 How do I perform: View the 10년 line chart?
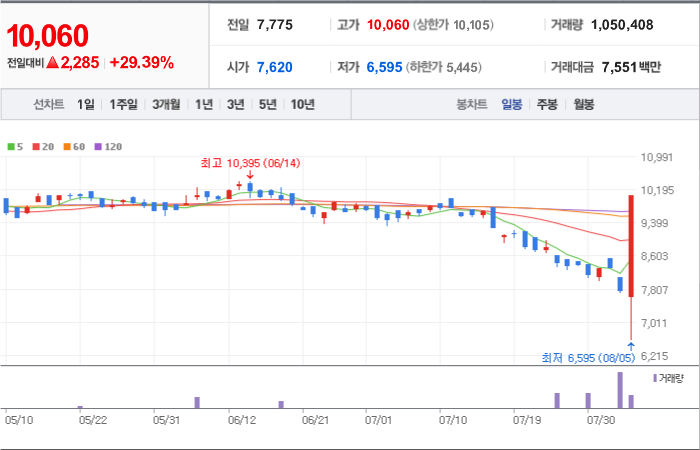pos(303,105)
